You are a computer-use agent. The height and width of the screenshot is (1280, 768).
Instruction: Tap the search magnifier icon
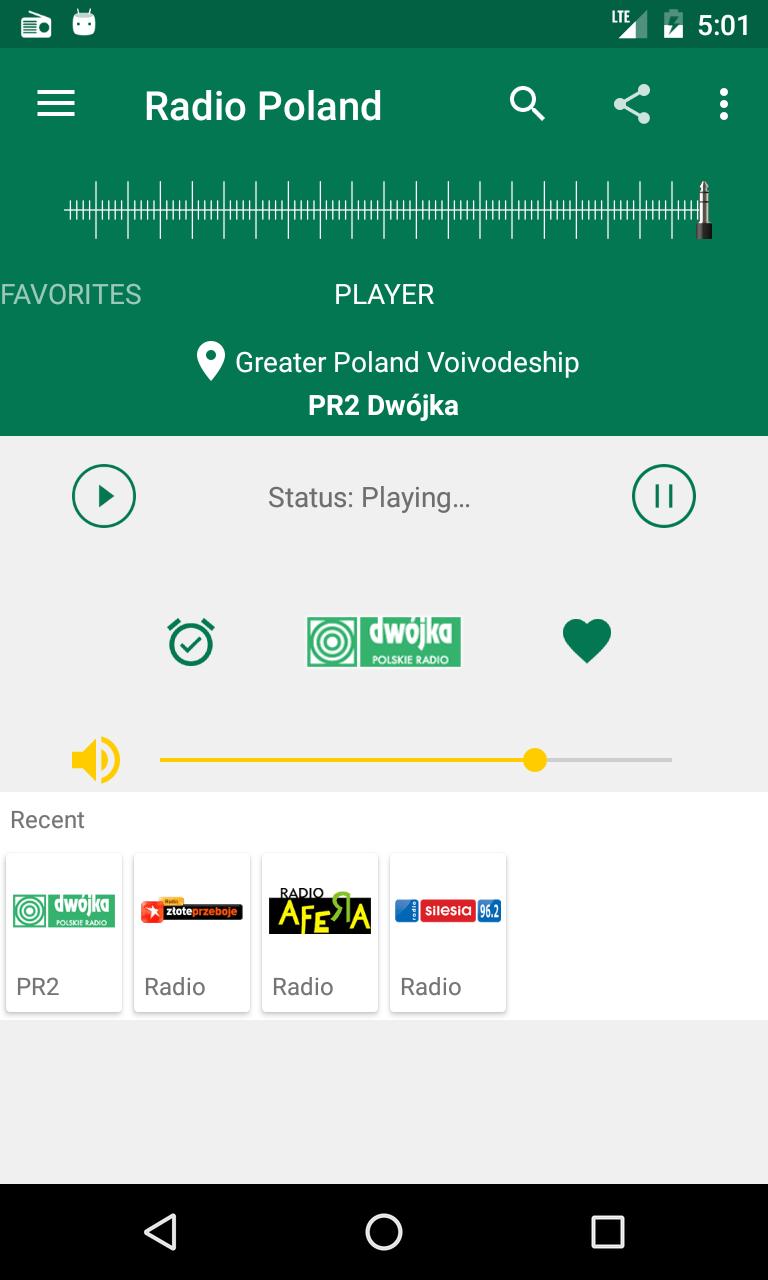coord(527,104)
